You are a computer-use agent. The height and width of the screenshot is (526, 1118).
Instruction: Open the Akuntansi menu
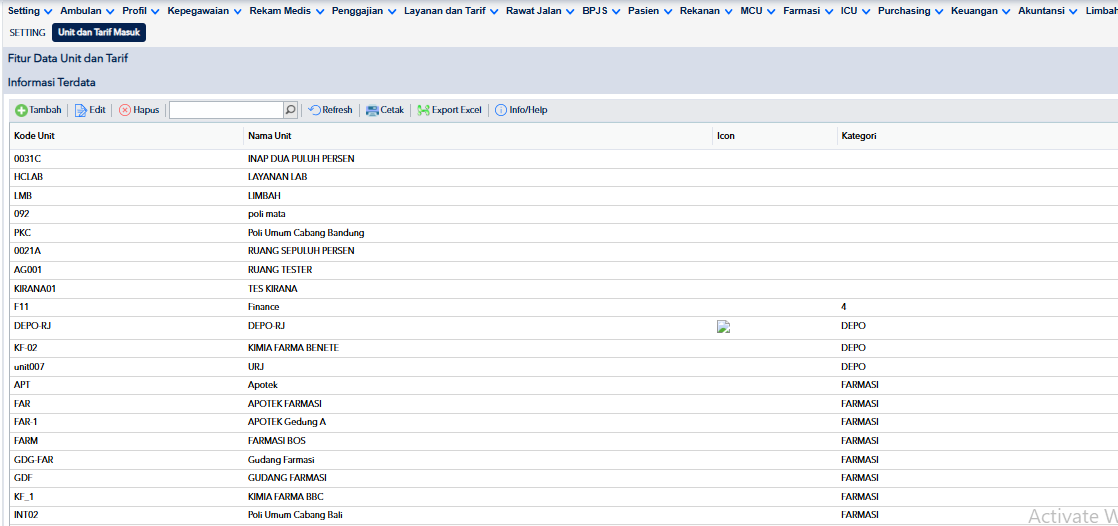click(x=1048, y=11)
